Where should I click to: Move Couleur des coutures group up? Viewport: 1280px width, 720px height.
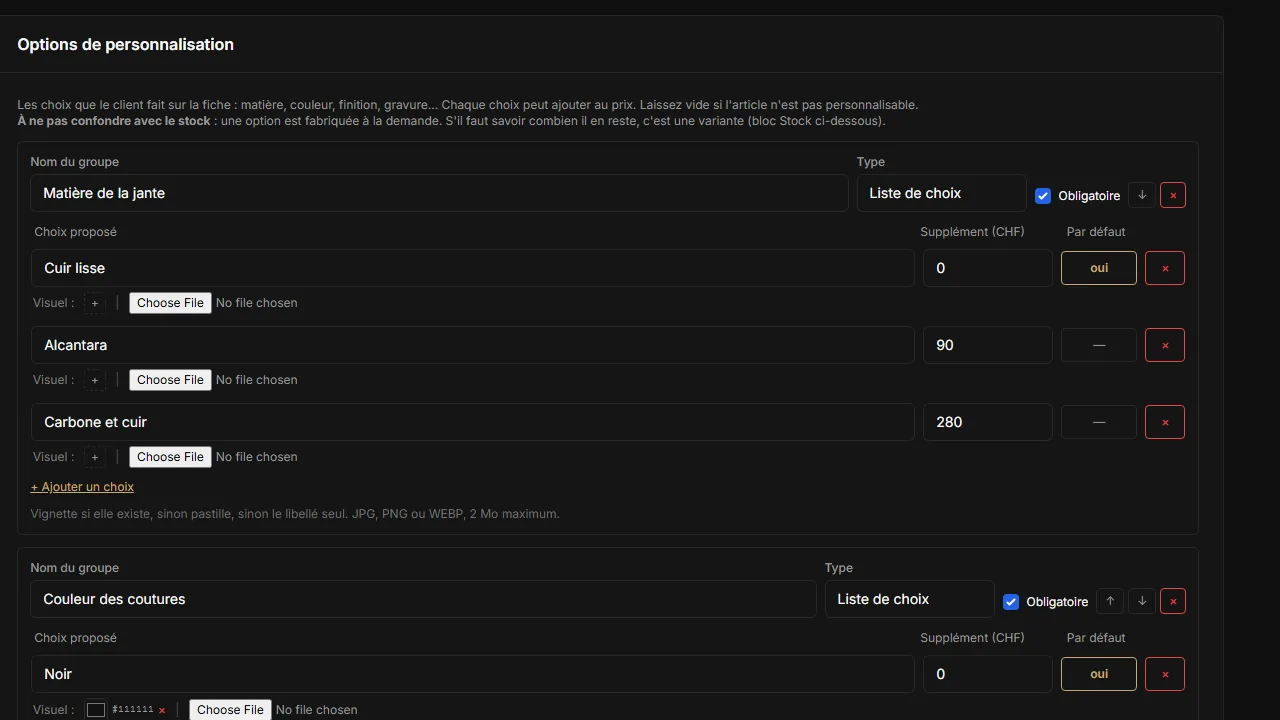click(1110, 601)
